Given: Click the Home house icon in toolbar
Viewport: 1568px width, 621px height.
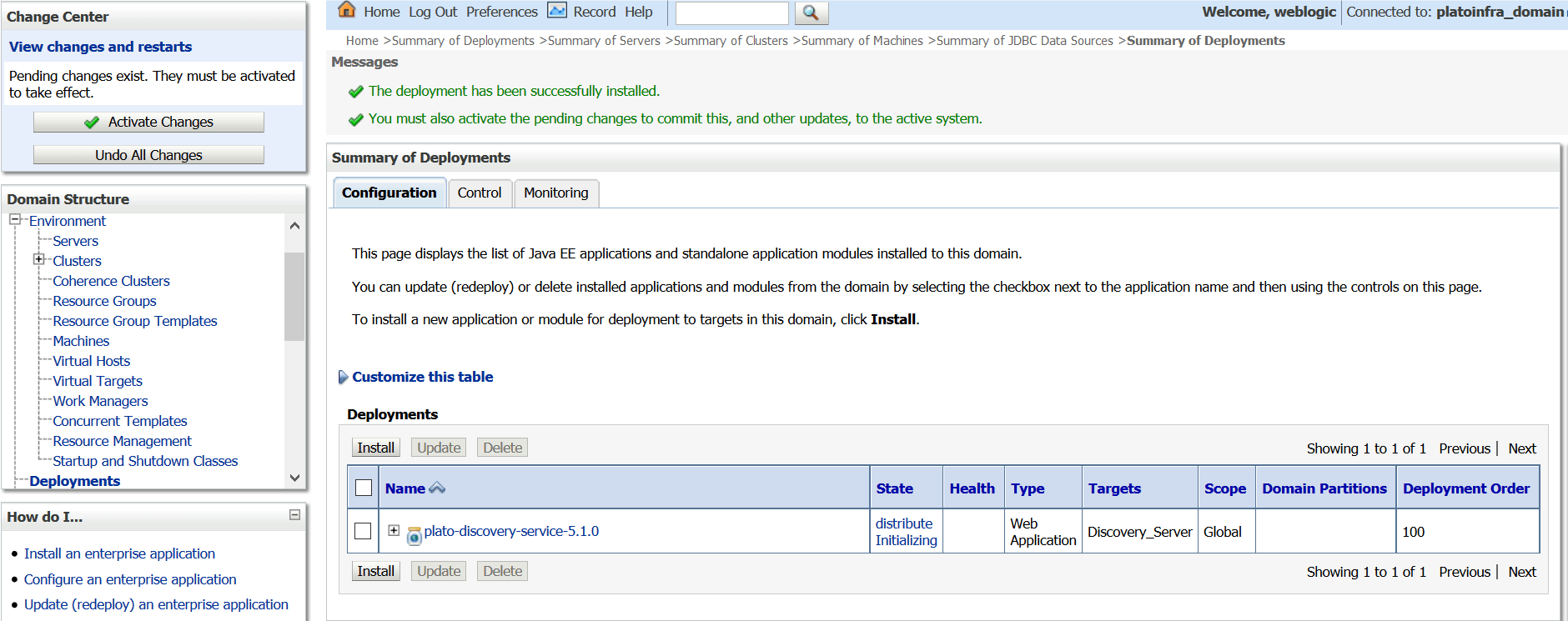Looking at the screenshot, I should [x=347, y=10].
